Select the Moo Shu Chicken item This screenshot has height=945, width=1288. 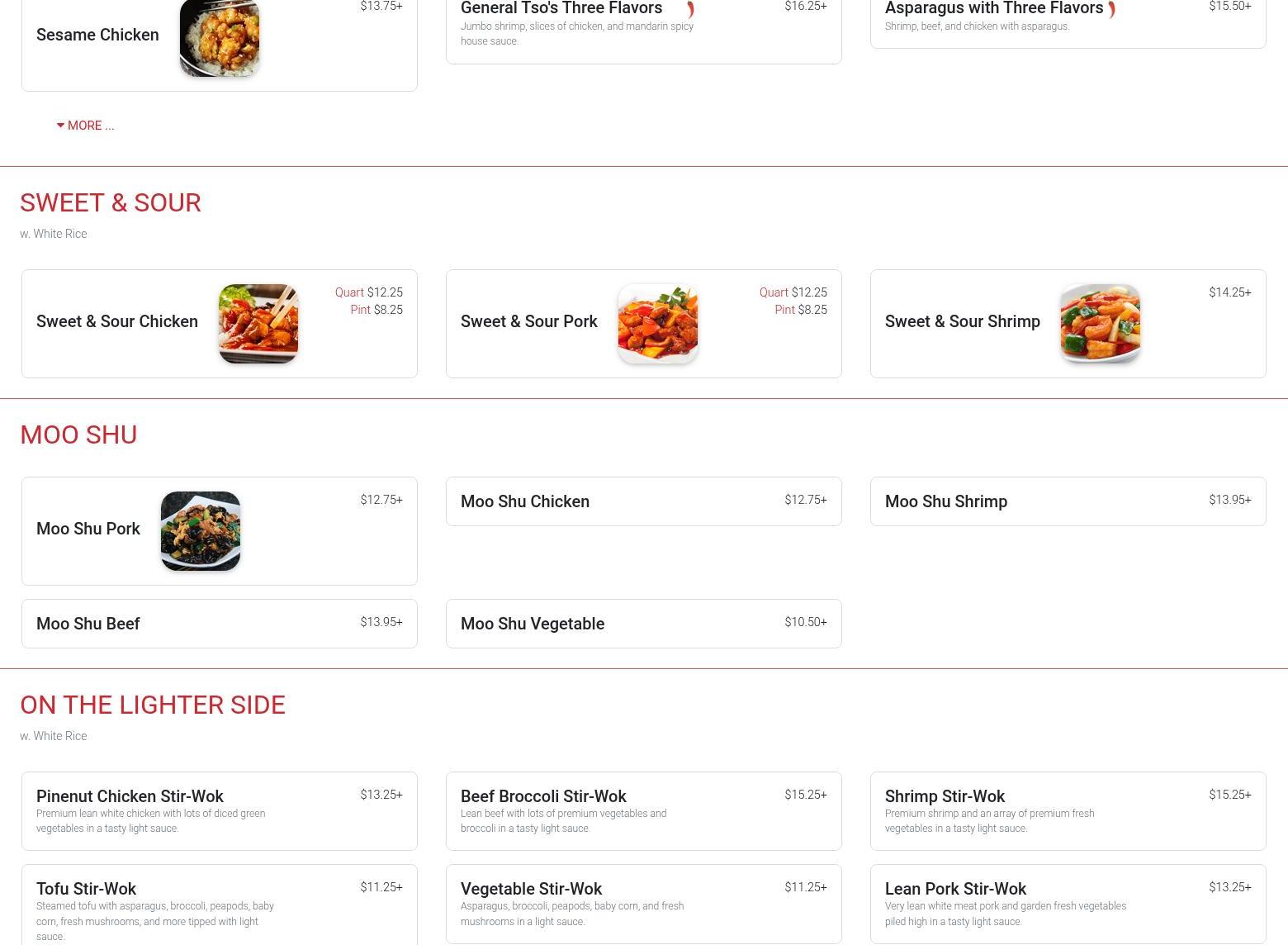[644, 501]
